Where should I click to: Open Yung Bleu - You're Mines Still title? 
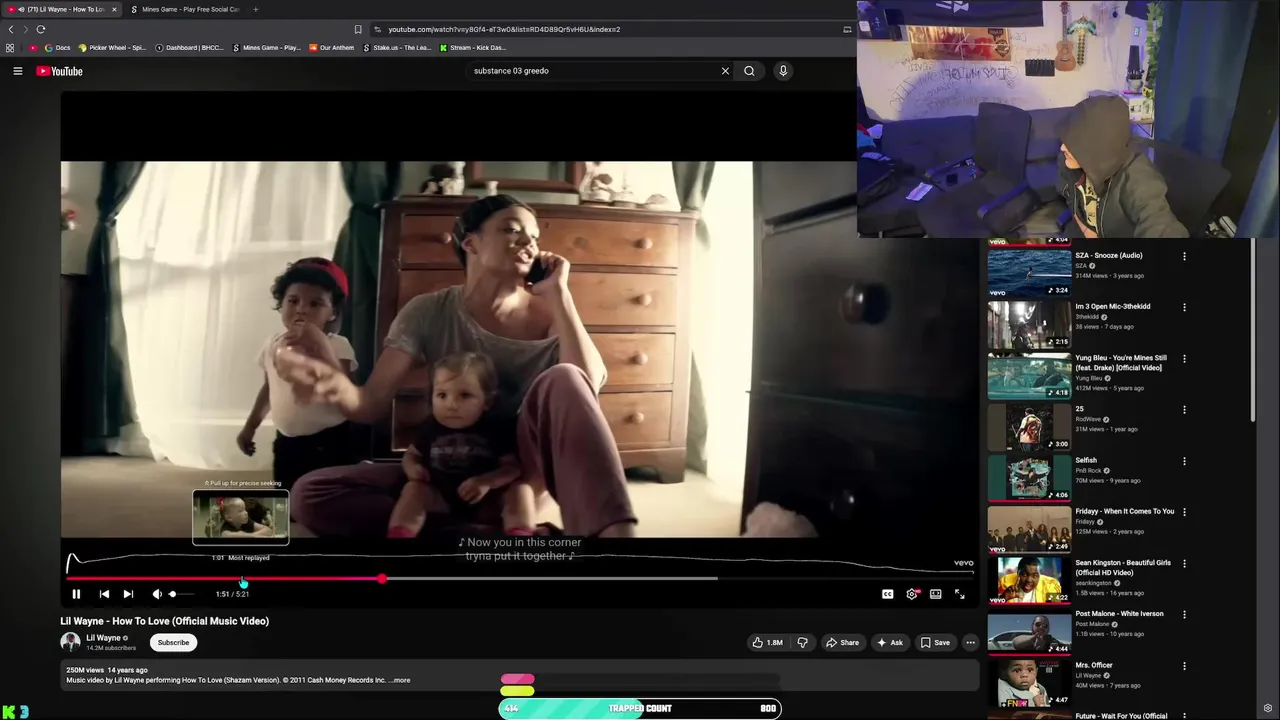coord(1121,363)
